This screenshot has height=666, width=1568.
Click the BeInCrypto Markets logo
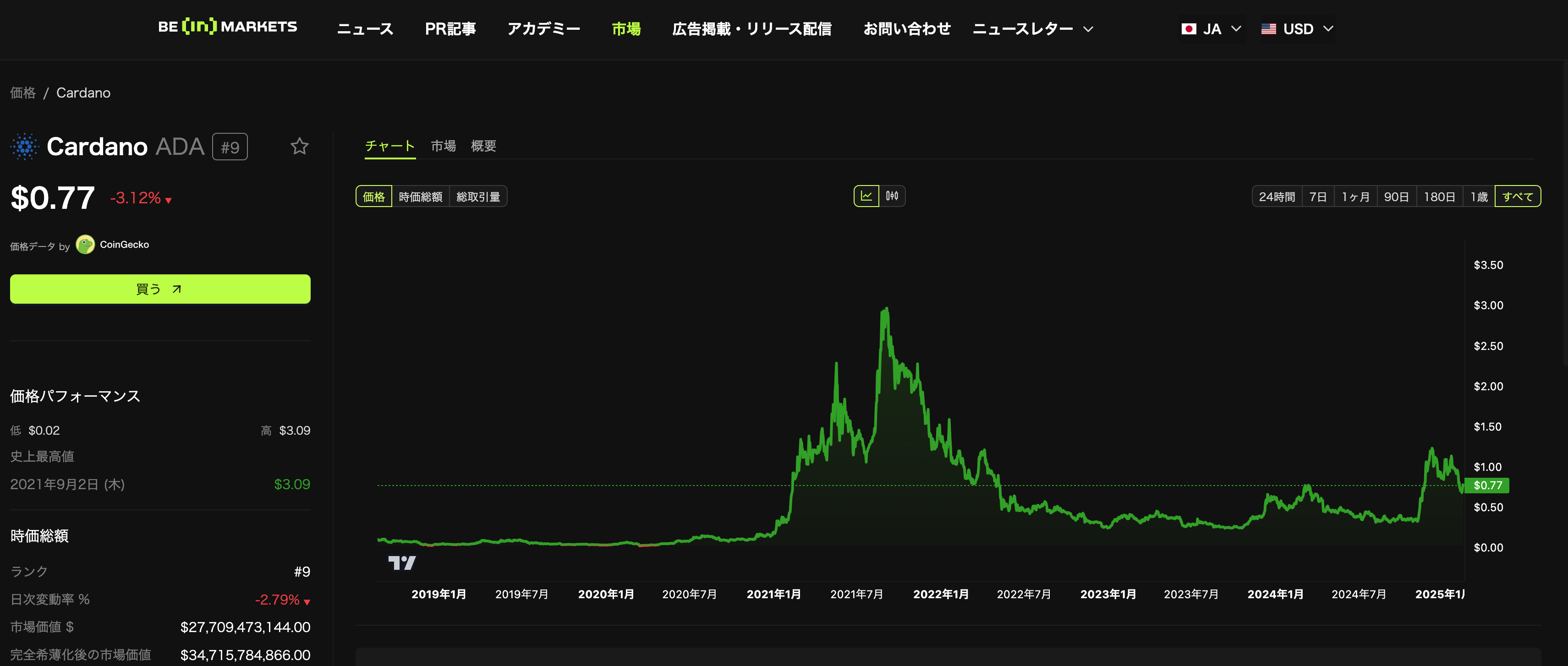(x=227, y=27)
